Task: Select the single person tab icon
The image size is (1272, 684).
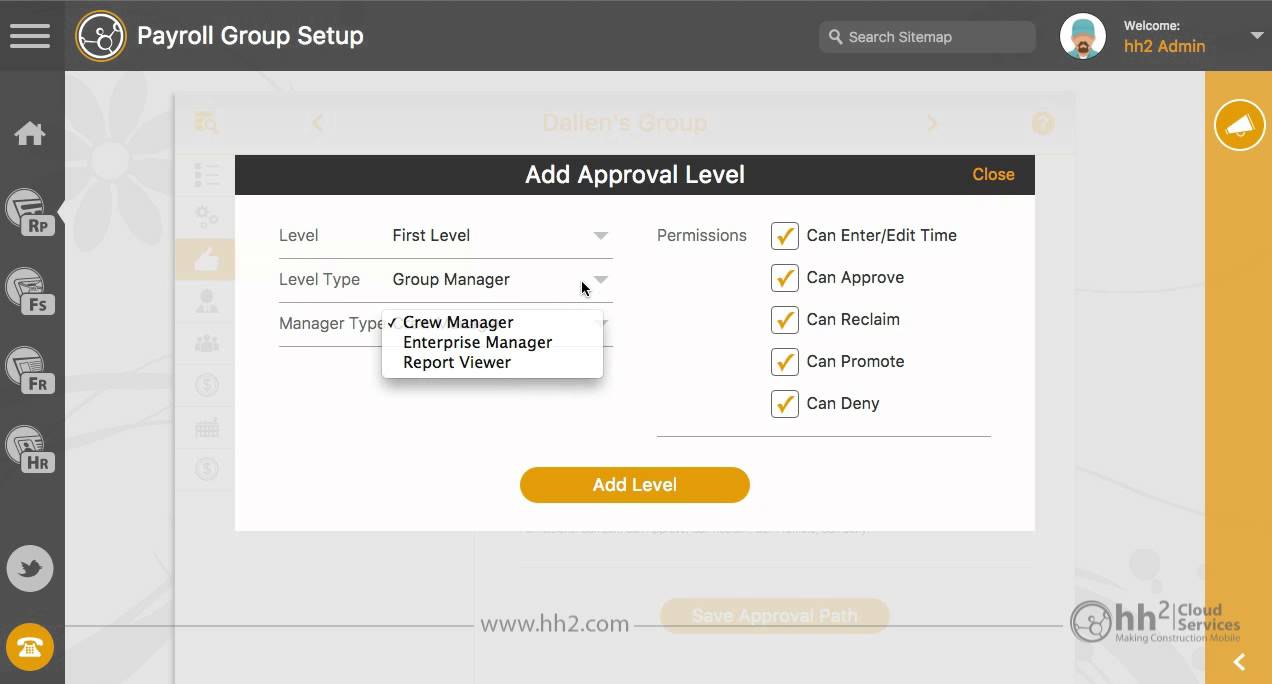Action: (x=206, y=301)
